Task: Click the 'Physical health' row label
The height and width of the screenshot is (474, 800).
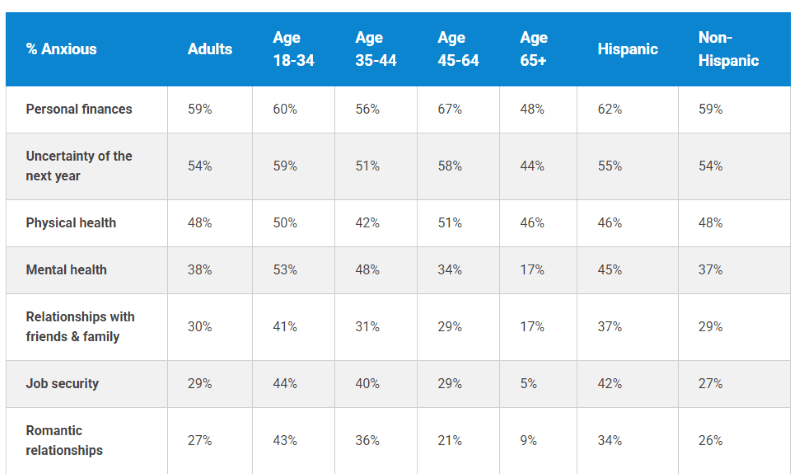Action: pyautogui.click(x=71, y=223)
